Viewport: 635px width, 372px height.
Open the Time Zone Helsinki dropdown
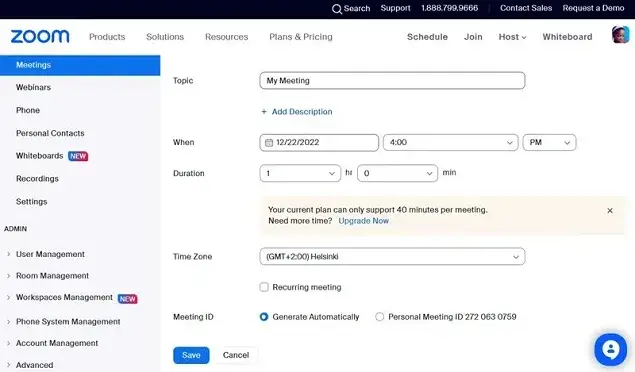[x=392, y=257]
